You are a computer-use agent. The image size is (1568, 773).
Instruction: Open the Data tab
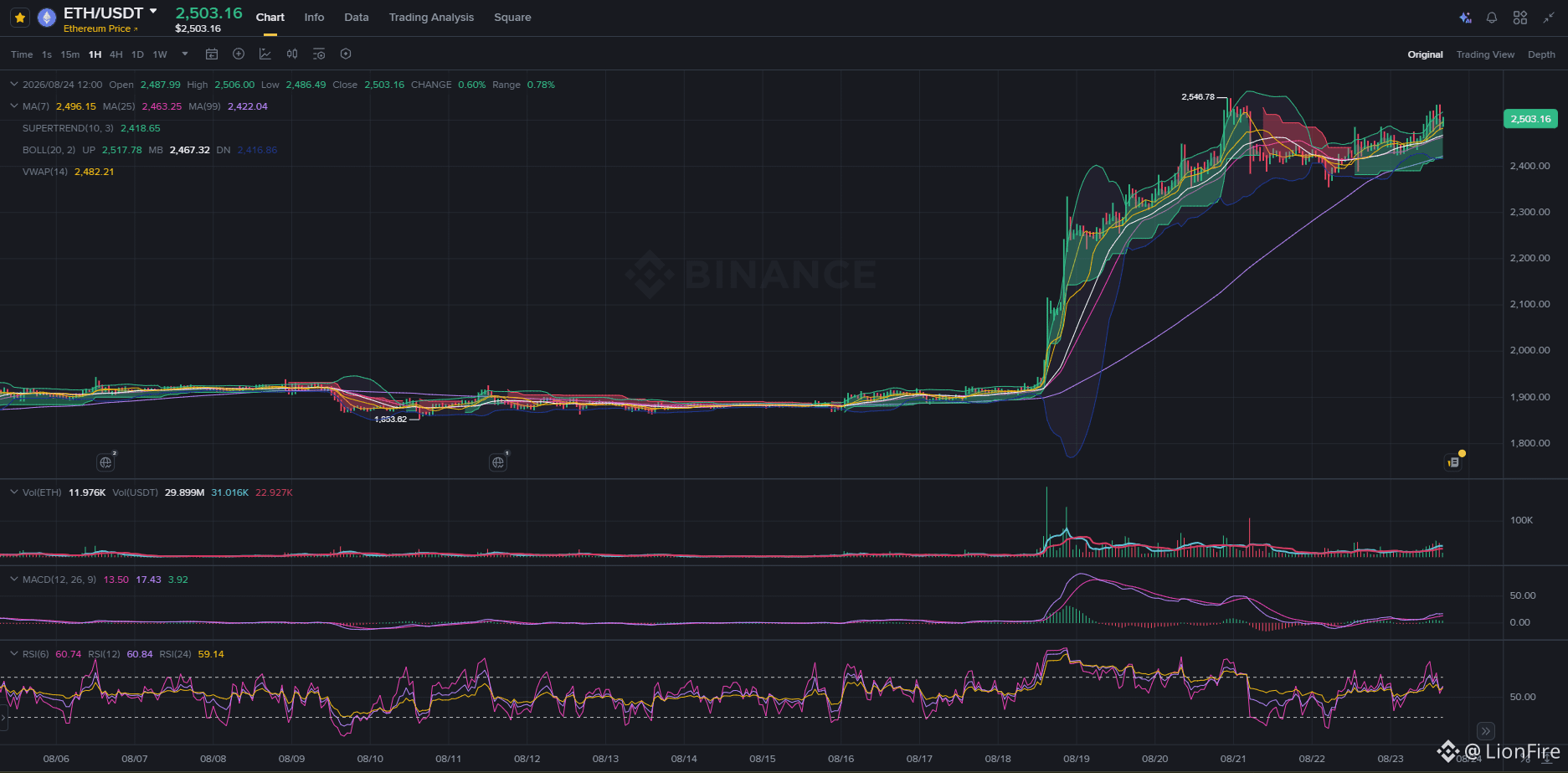pos(357,18)
